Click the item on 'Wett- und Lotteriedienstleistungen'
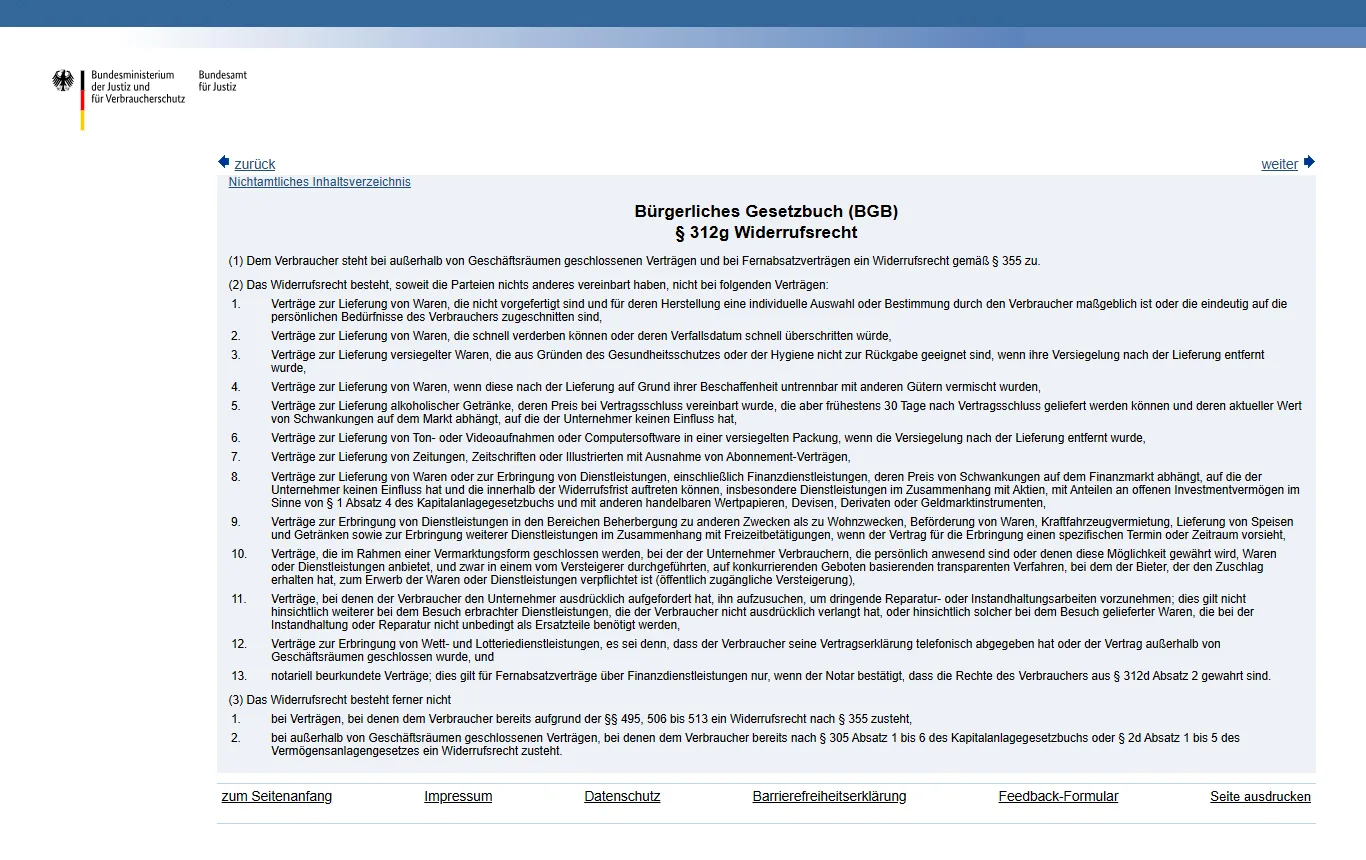 (x=746, y=650)
